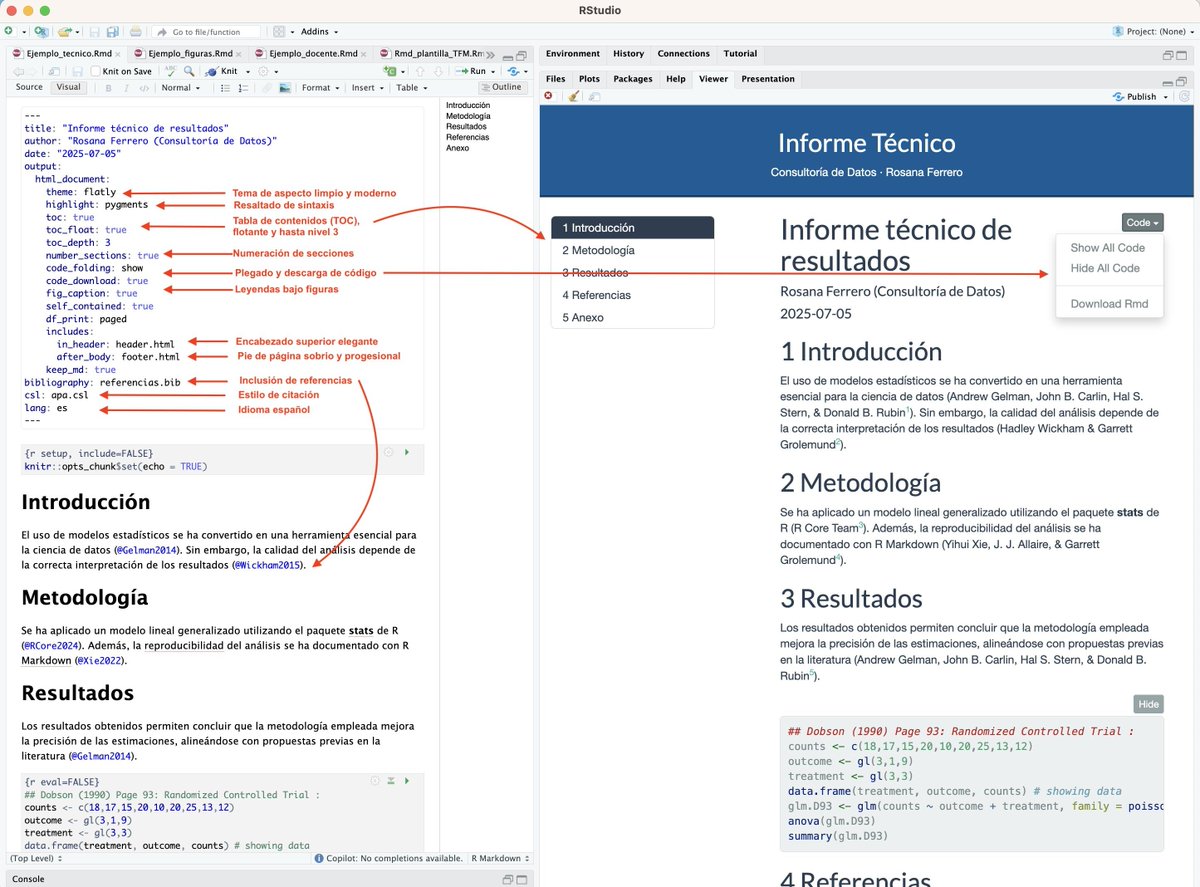This screenshot has width=1200, height=887.
Task: Click the Print icon in main toolbar
Action: click(x=135, y=32)
